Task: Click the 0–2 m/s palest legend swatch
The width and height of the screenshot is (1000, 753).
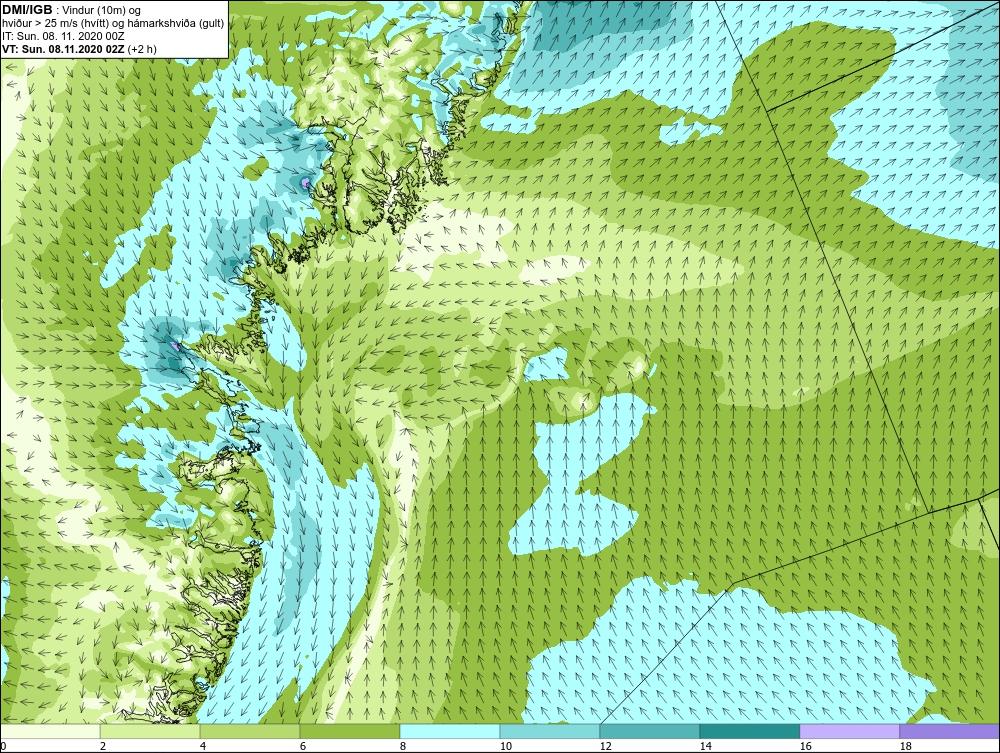Action: pyautogui.click(x=50, y=731)
